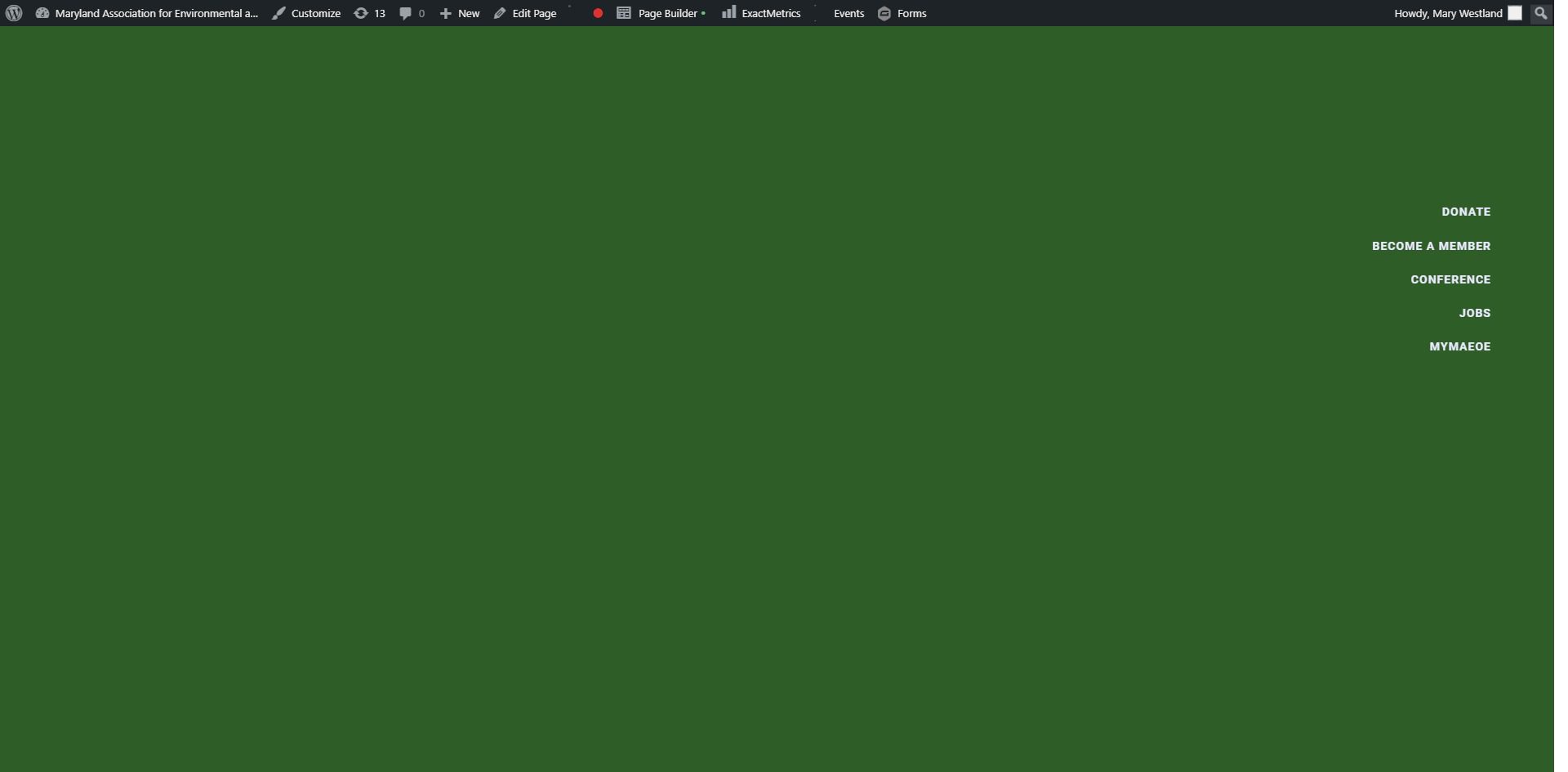The width and height of the screenshot is (1568, 772).
Task: Select Edit Page in the admin bar
Action: pyautogui.click(x=533, y=13)
